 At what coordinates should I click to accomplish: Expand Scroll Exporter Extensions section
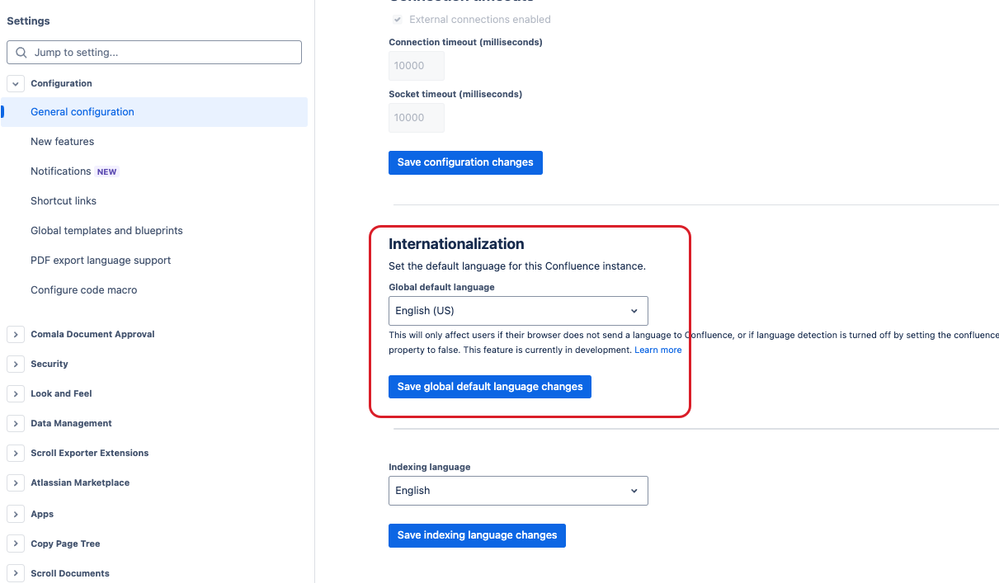16,453
